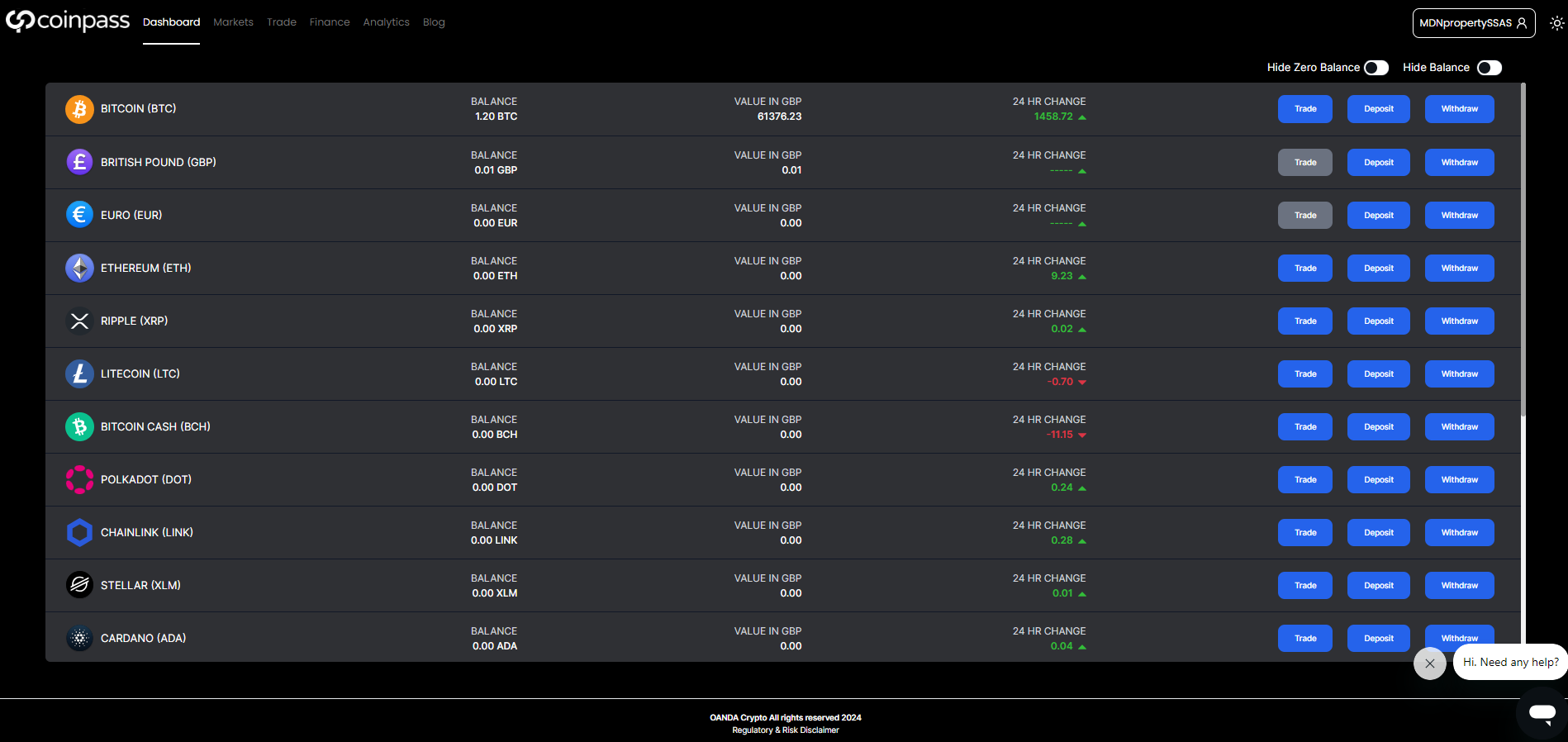This screenshot has height=742, width=1568.
Task: Click the Bitcoin green up-arrow change indicator
Action: 1082,117
